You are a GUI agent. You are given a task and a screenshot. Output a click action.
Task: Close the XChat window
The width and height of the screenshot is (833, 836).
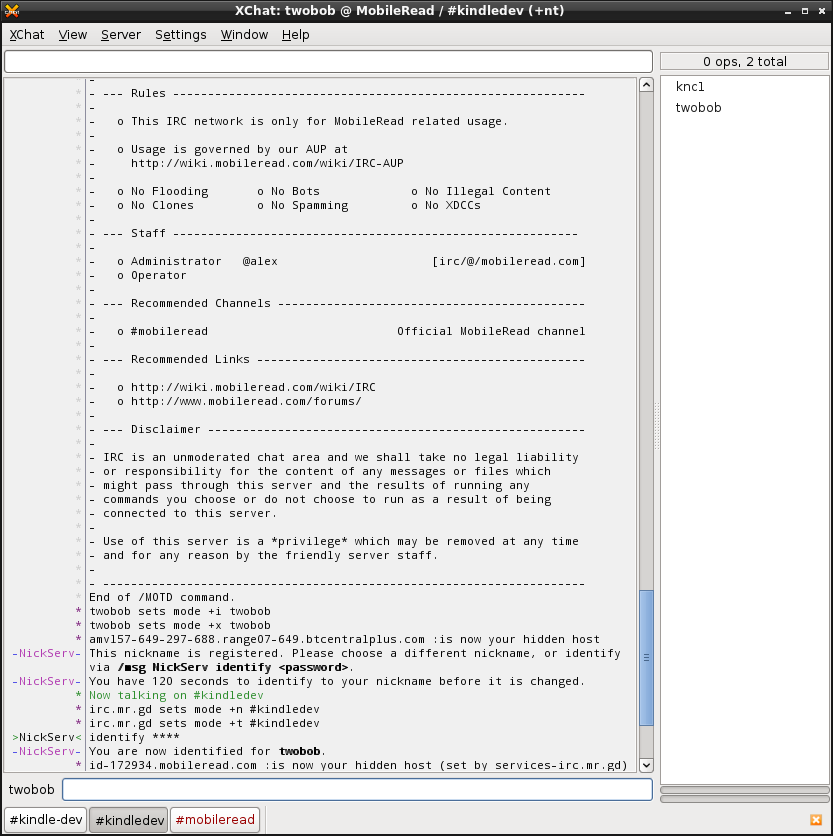click(822, 11)
